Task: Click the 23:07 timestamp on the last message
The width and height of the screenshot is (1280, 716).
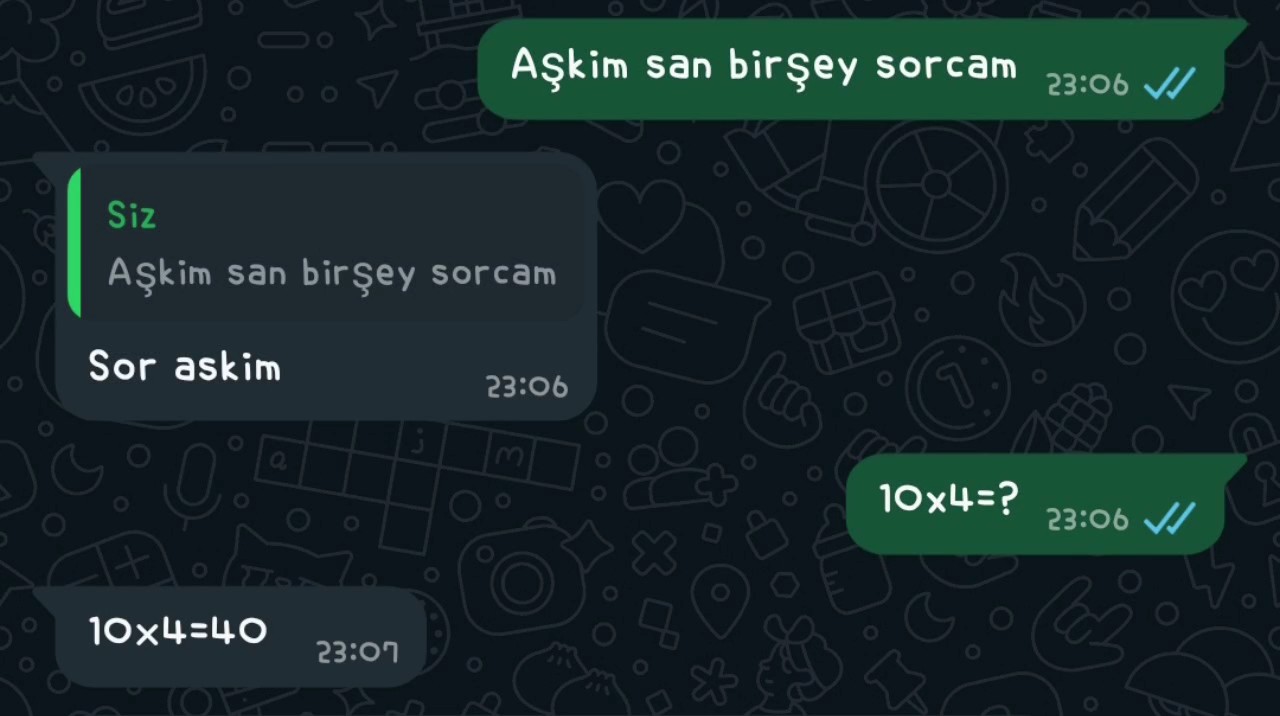Action: click(x=357, y=652)
